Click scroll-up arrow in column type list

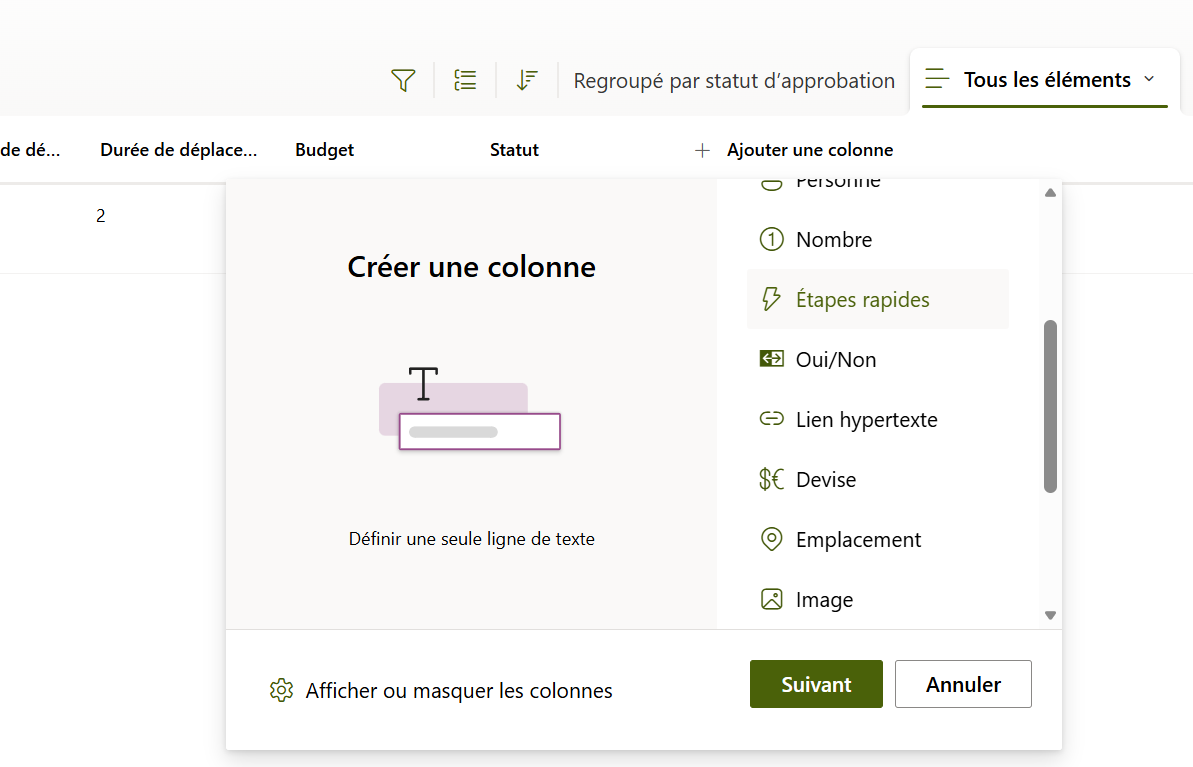(1050, 193)
